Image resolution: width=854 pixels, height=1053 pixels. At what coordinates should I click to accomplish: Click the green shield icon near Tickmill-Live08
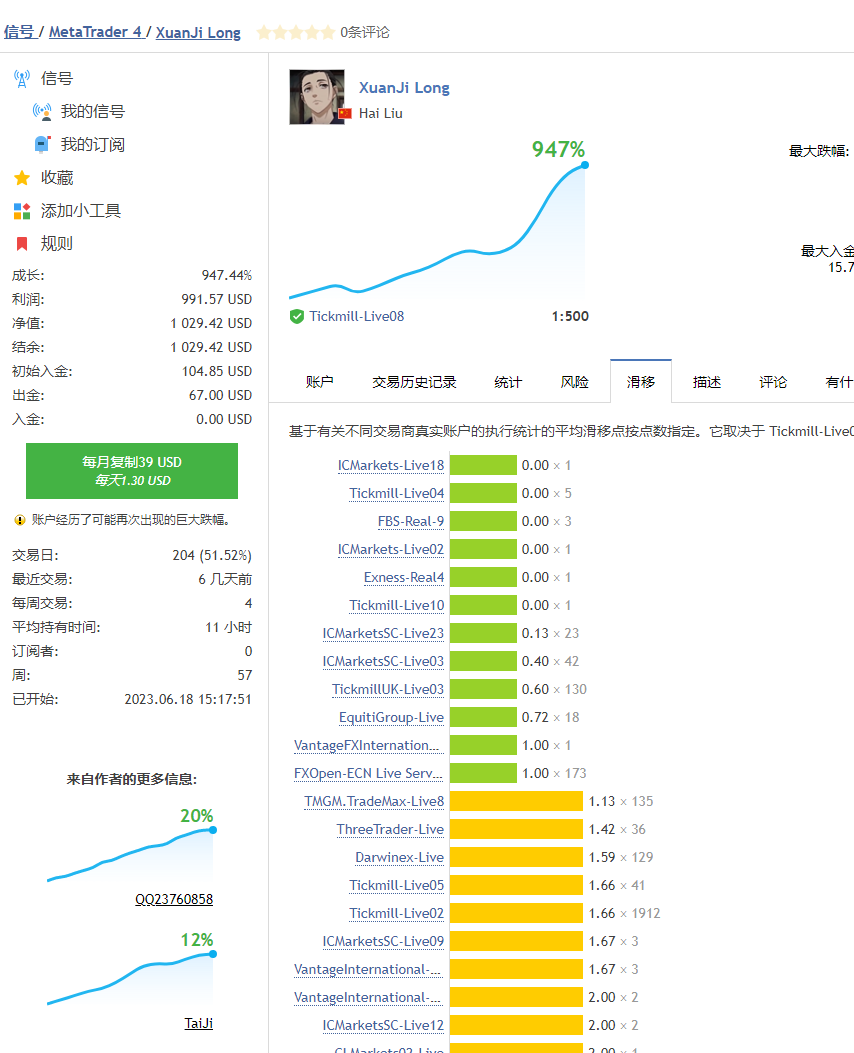tap(297, 316)
